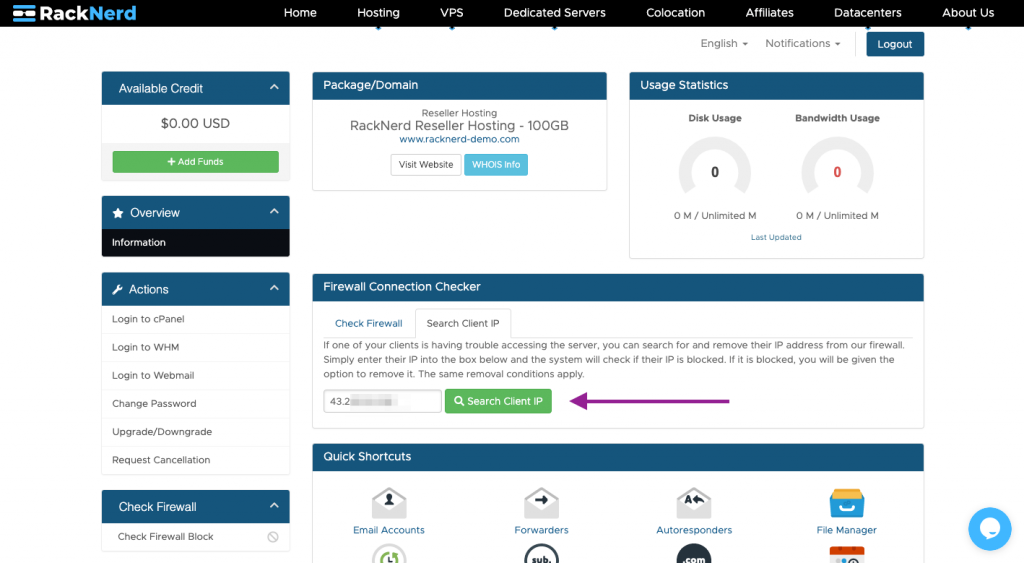Click the subdomains shortcut icon
Image resolution: width=1024 pixels, height=563 pixels.
(541, 554)
